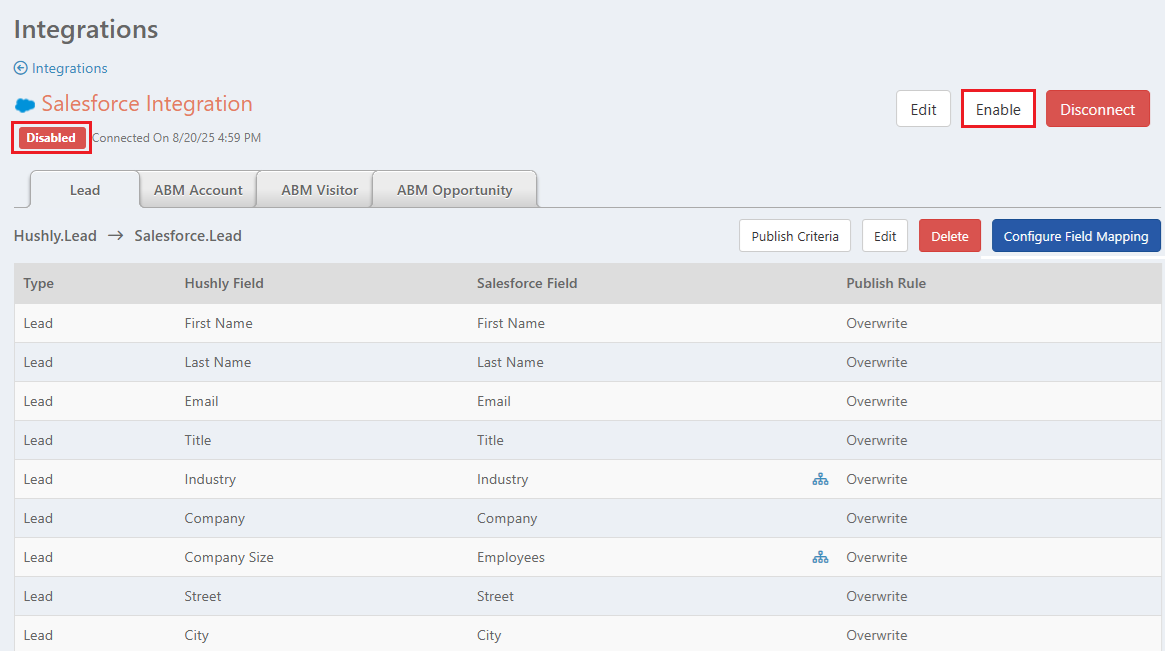Go back via the Integrations link

pos(69,68)
